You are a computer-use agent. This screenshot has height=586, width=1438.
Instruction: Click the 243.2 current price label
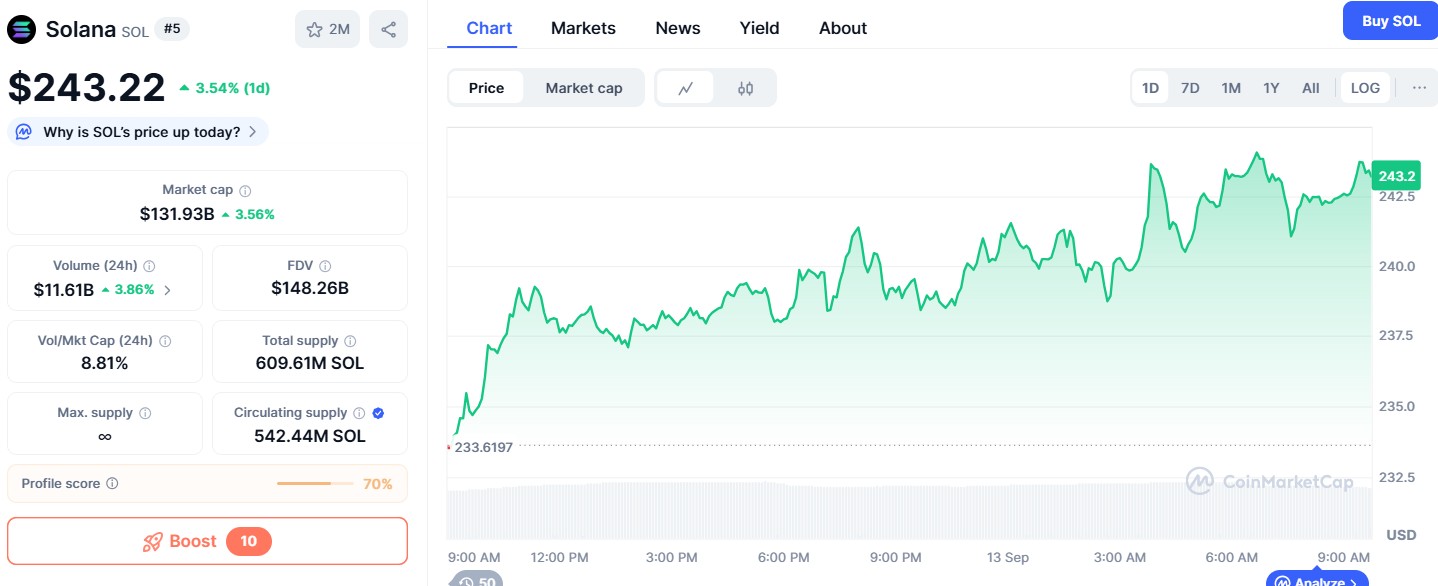(1396, 176)
